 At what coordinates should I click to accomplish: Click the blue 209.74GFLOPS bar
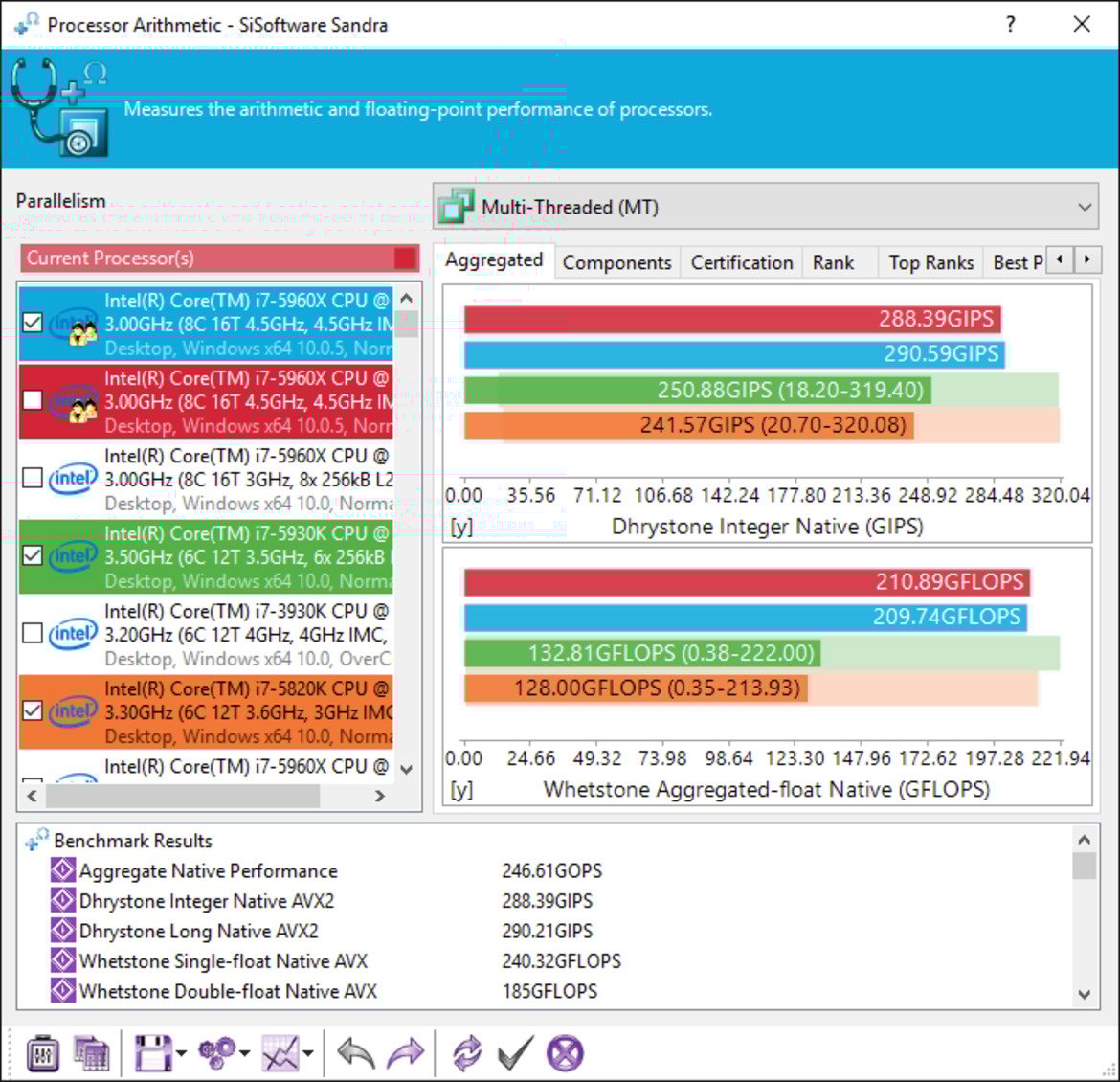745,618
